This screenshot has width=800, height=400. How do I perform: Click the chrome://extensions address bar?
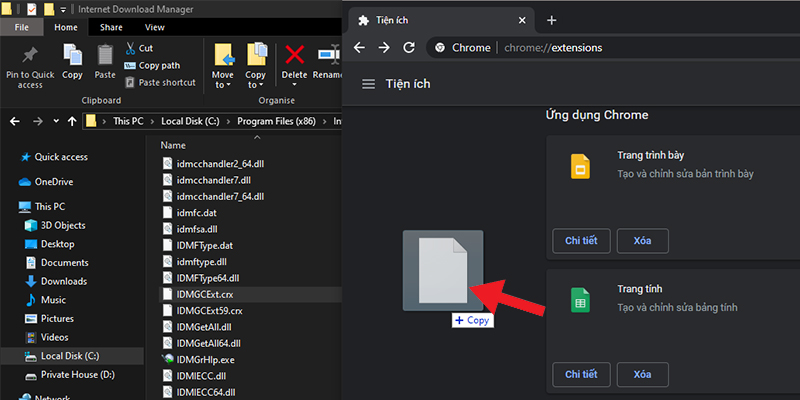(613, 48)
